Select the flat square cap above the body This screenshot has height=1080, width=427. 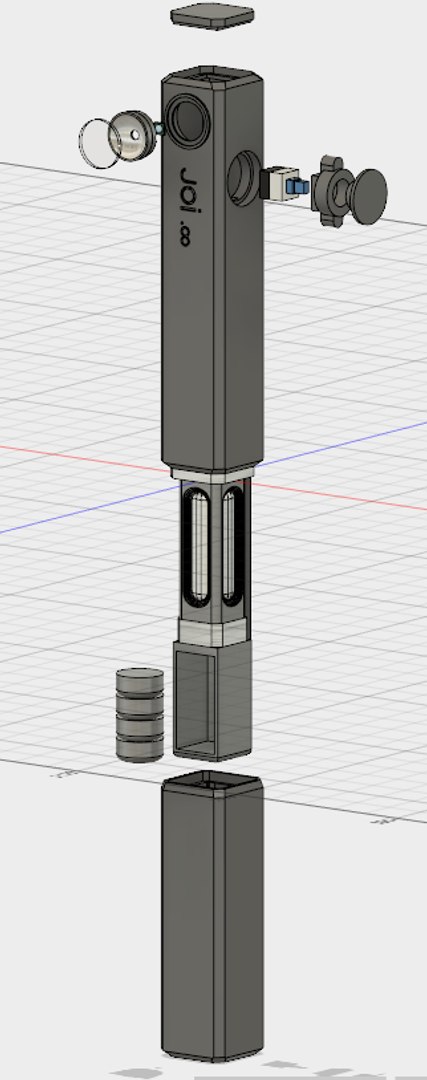(x=211, y=16)
